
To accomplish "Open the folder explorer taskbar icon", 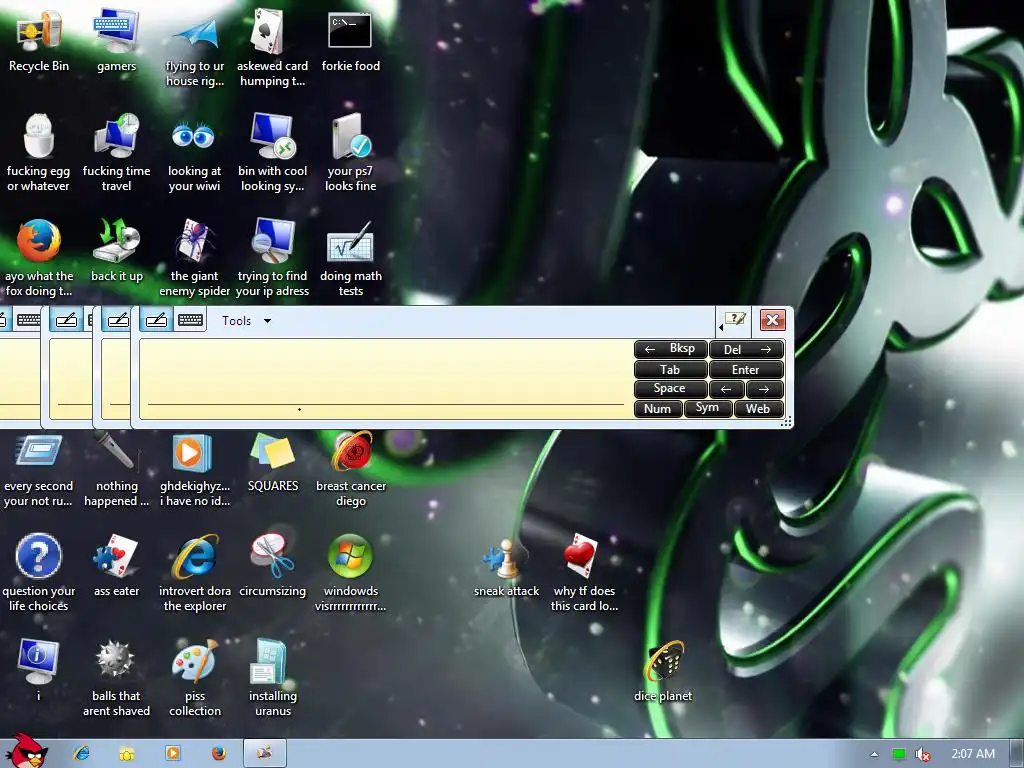I will [x=127, y=754].
